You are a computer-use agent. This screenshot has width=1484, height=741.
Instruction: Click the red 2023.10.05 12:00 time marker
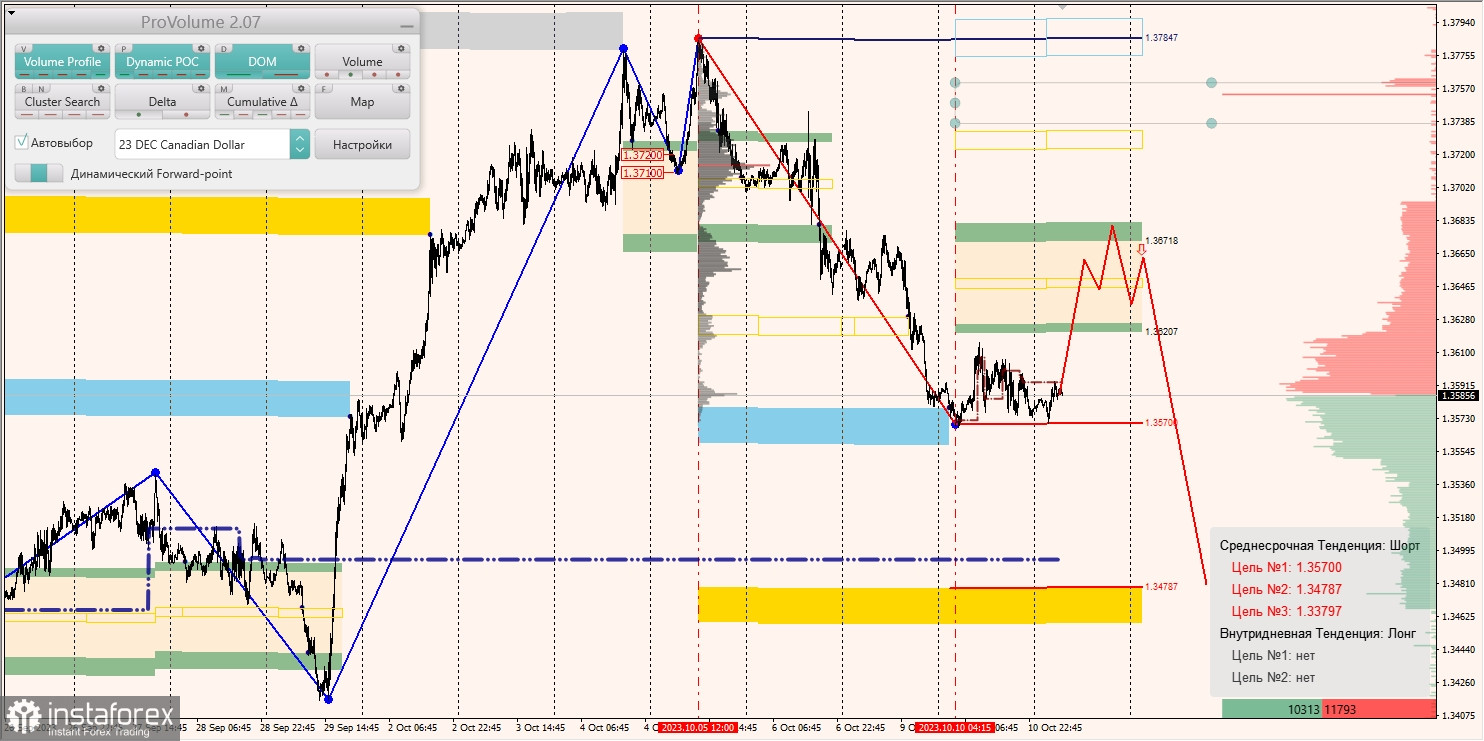(x=698, y=728)
